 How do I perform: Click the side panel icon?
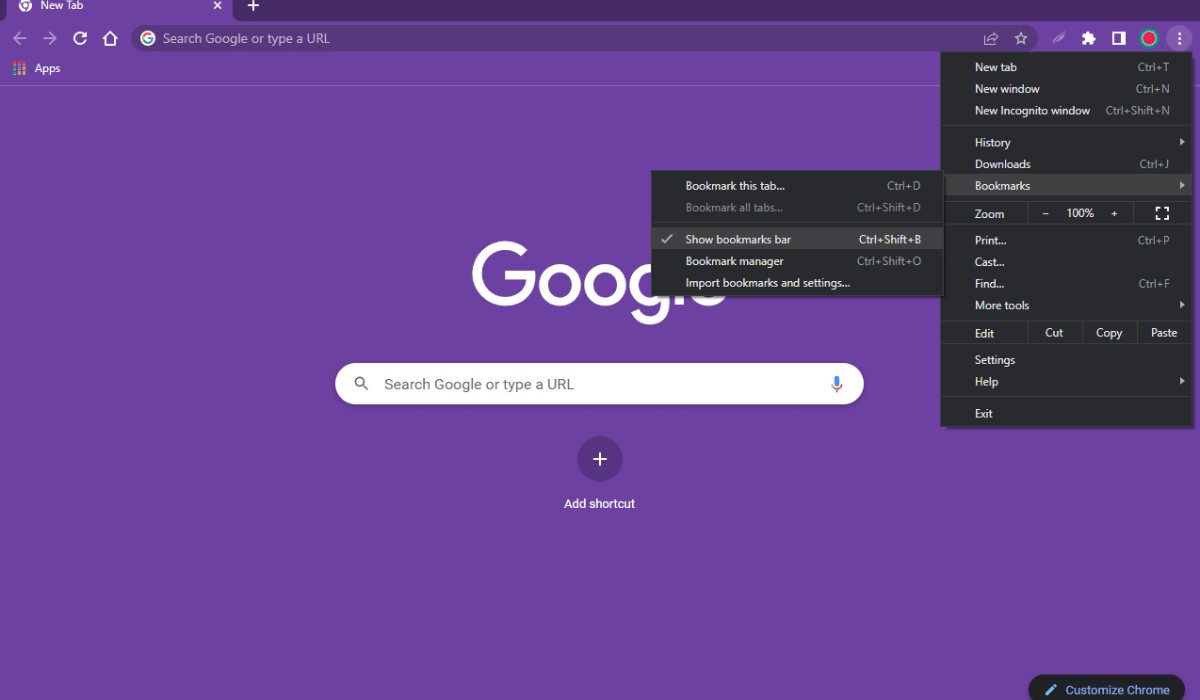click(1119, 39)
